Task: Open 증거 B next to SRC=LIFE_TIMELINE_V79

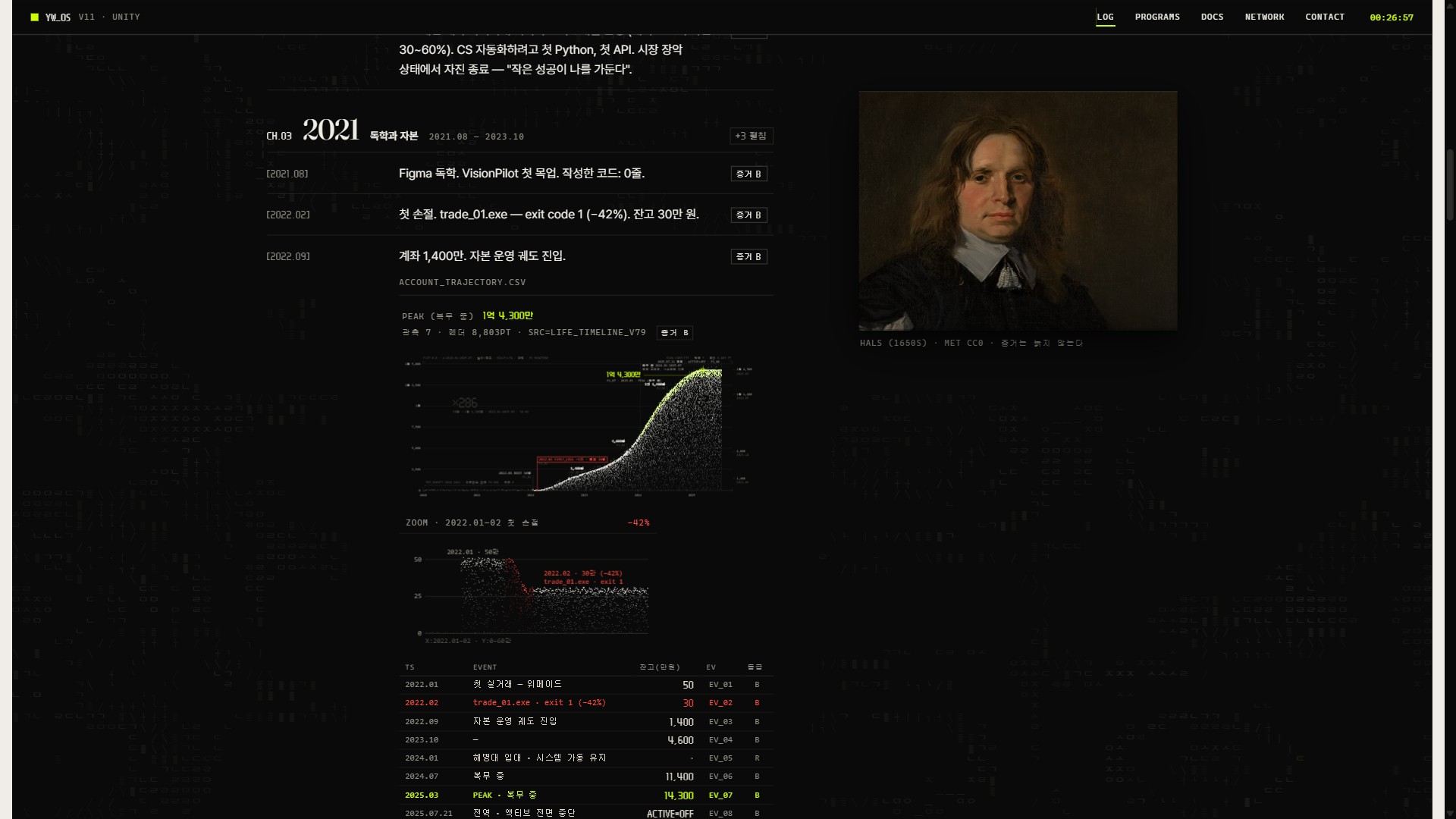Action: coord(674,333)
